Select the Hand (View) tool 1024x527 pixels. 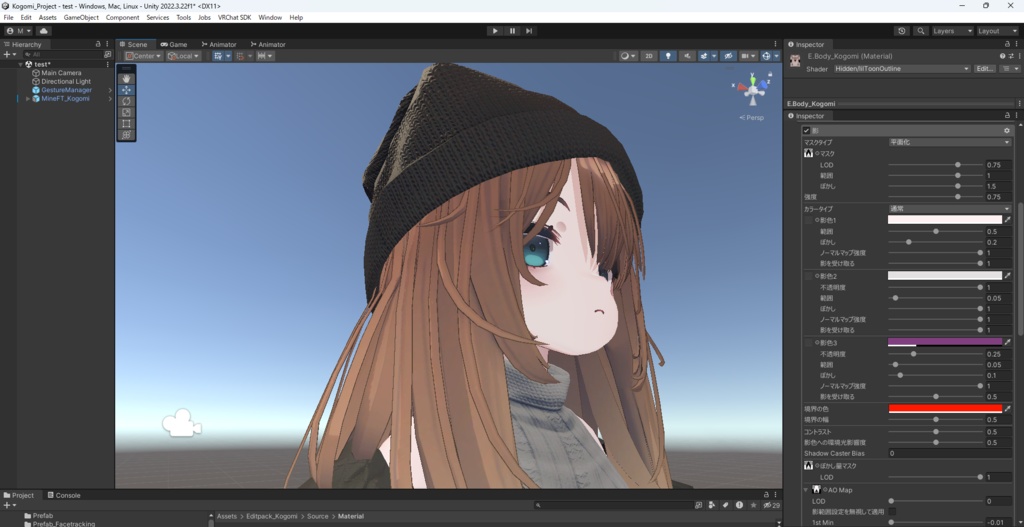click(x=126, y=78)
